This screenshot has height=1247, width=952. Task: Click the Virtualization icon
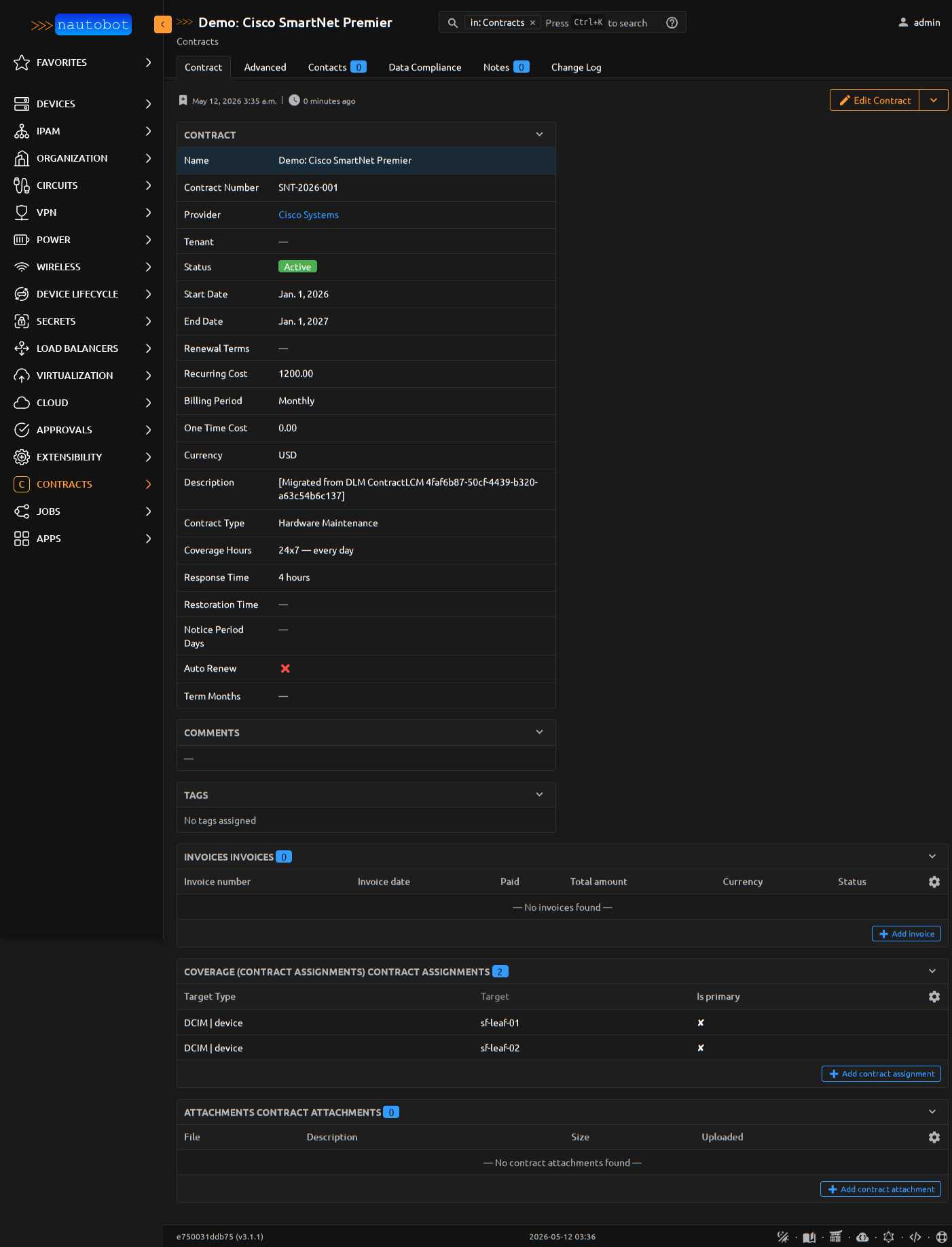(22, 376)
